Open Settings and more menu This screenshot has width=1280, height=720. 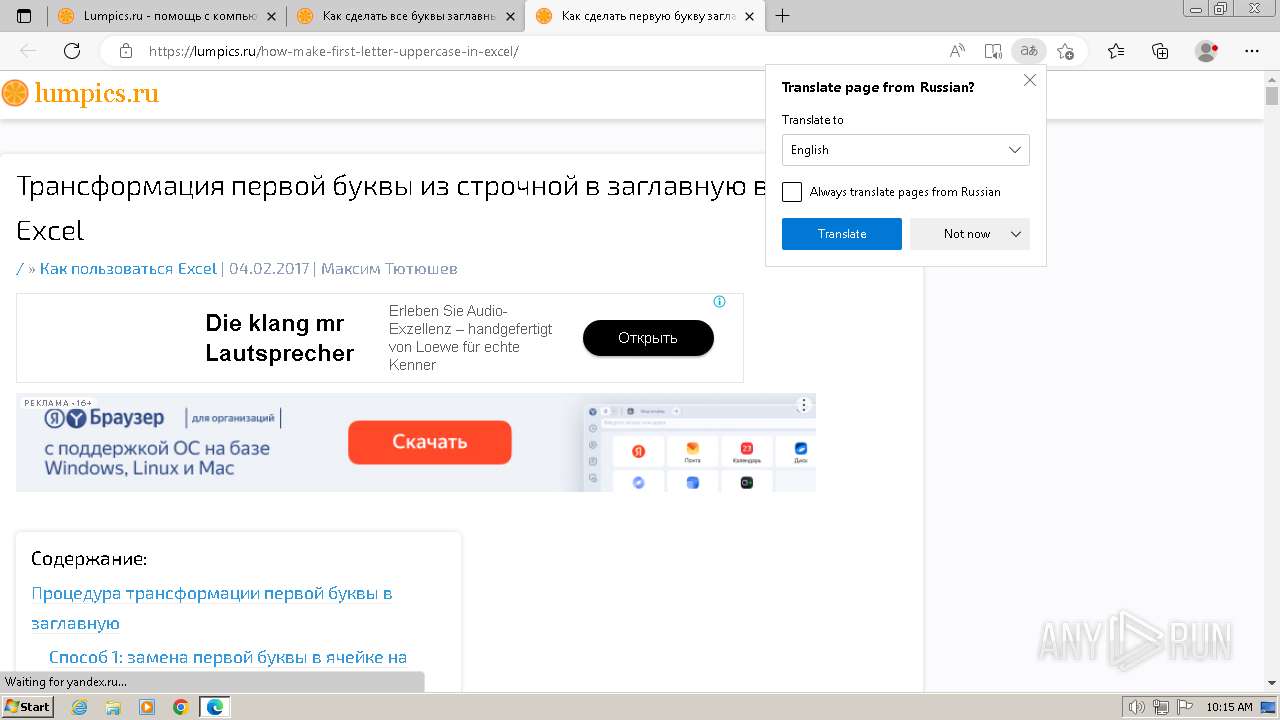(1252, 51)
